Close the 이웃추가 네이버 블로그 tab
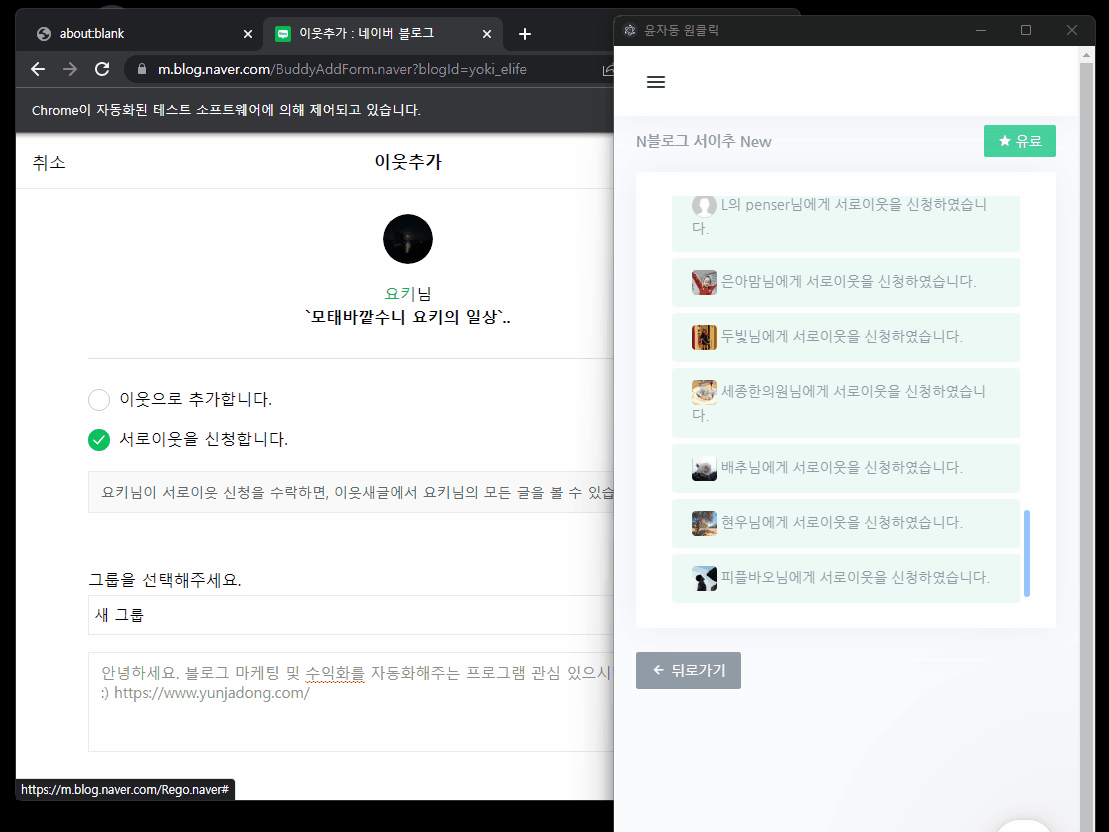Viewport: 1109px width, 832px height. coord(487,34)
